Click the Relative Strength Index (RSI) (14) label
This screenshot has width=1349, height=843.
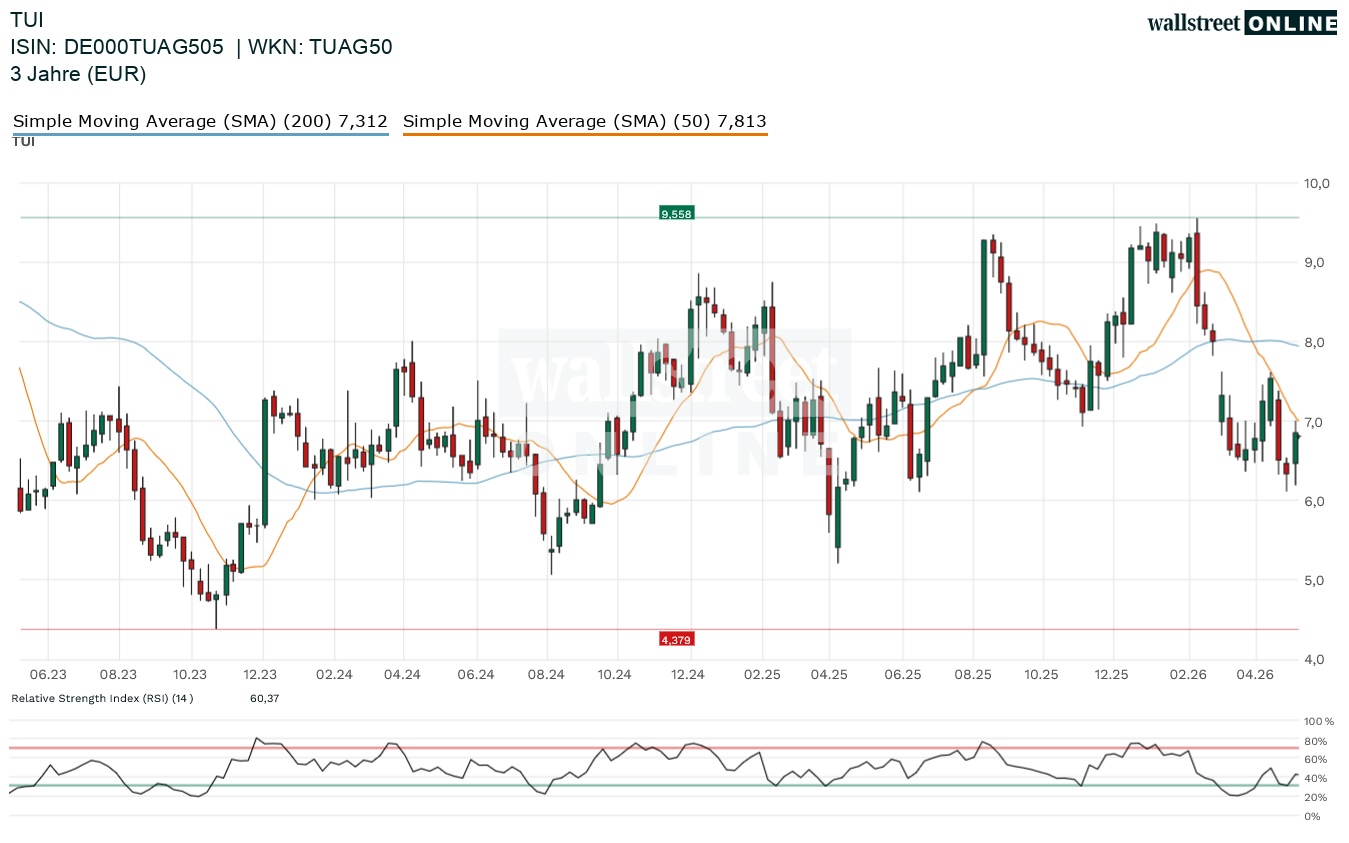pyautogui.click(x=102, y=698)
